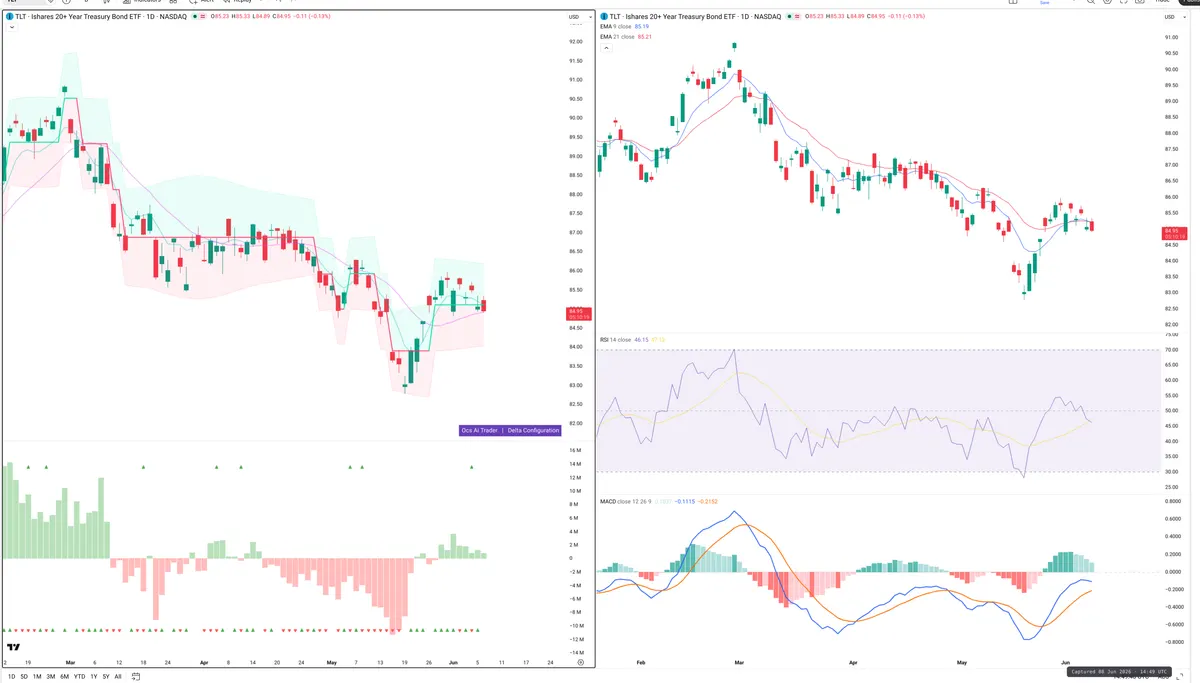Open the go-to-date calendar icon
1200x683 pixels.
coord(135,677)
